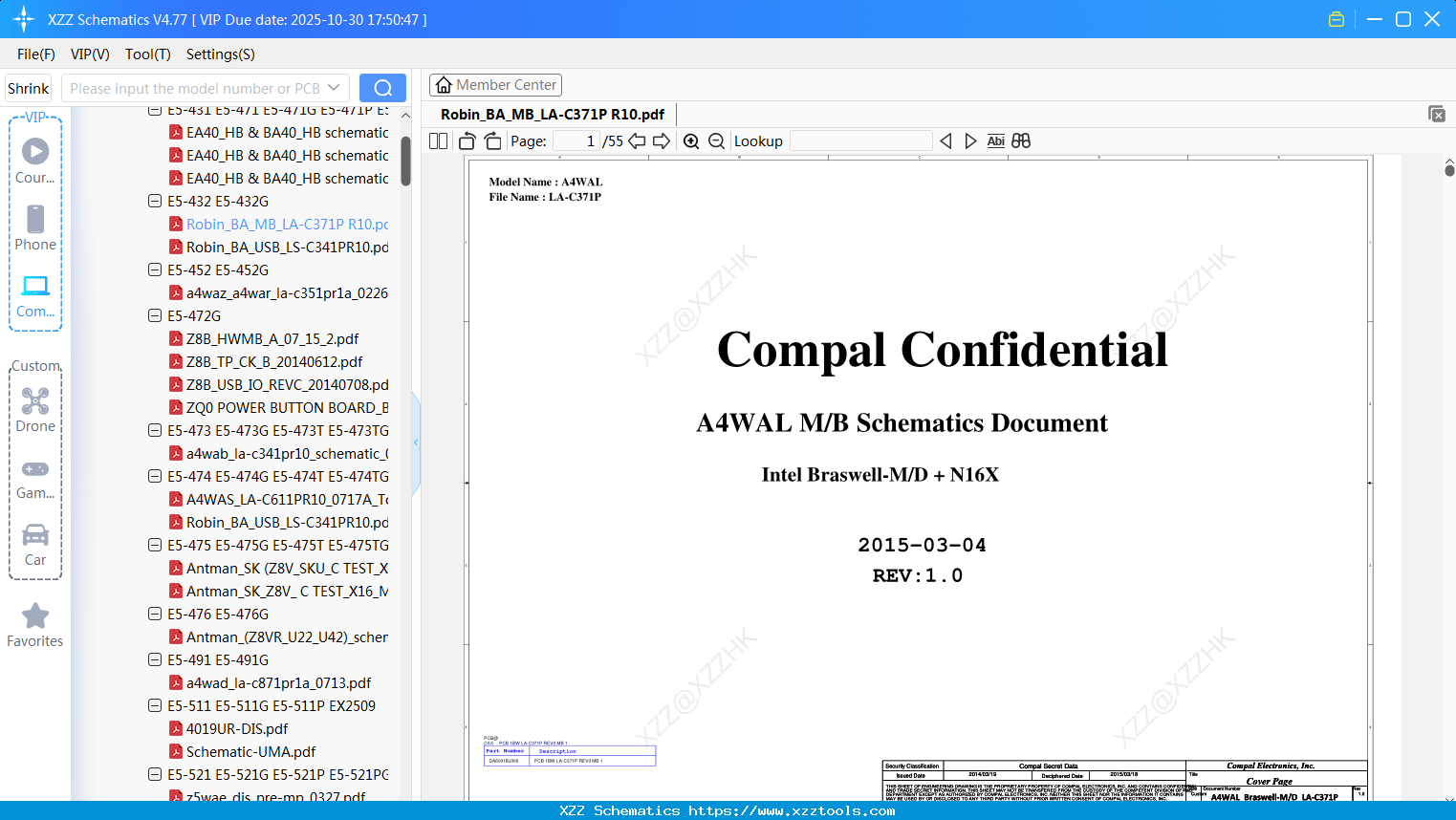Open the Antman_SK_Z8V_ C TEST_X16 file
This screenshot has width=1456, height=820.
pyautogui.click(x=279, y=591)
